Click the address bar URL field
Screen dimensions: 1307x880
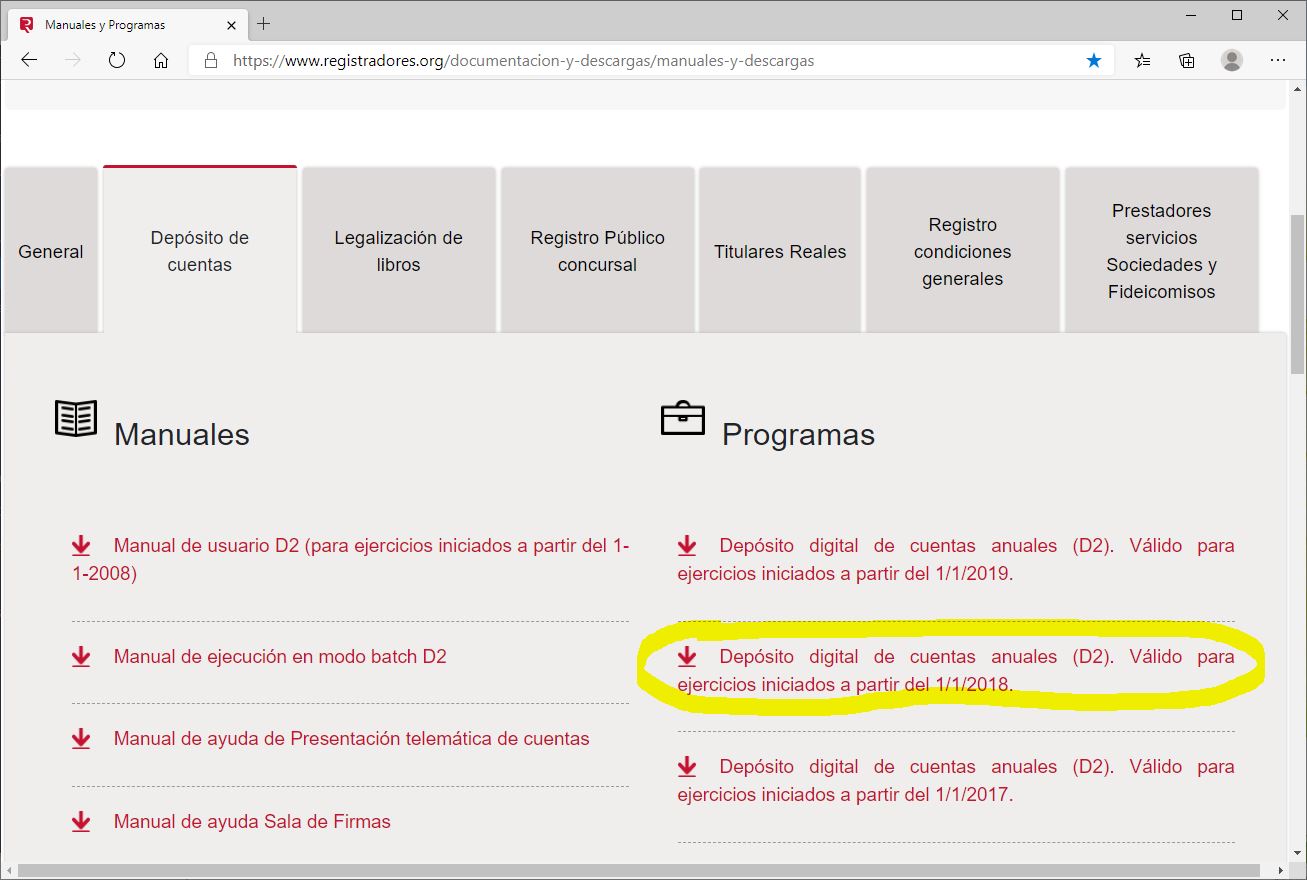click(x=640, y=60)
